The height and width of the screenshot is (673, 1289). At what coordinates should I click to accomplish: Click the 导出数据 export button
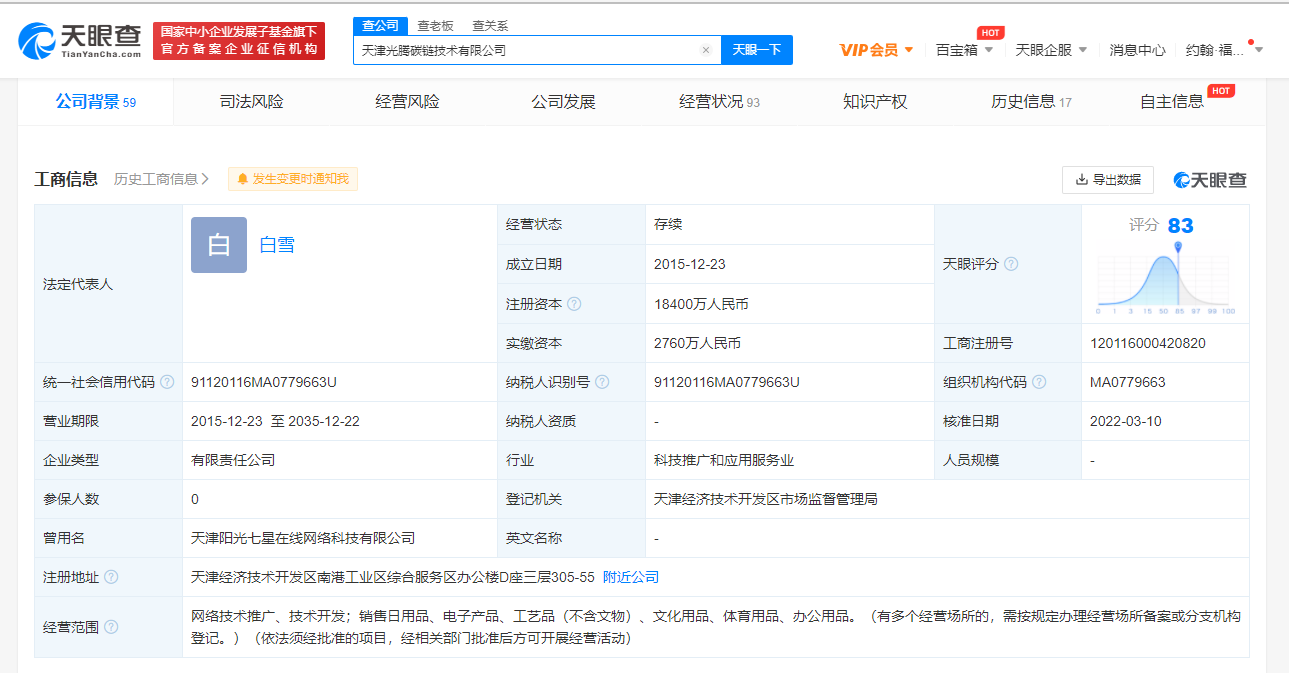(1108, 180)
